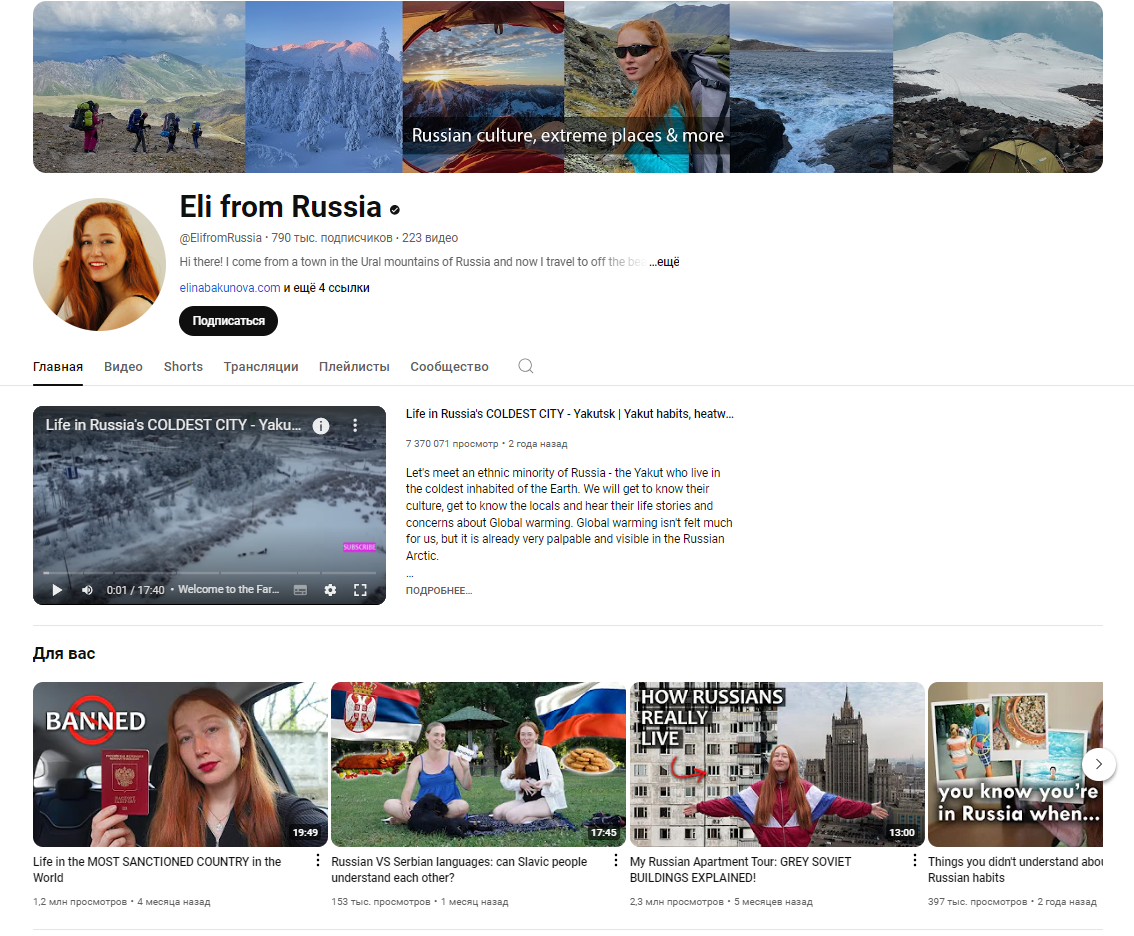Viewport: 1134px width, 936px height.
Task: Click the pink SUBSCRIBE overlay in video
Action: (359, 547)
